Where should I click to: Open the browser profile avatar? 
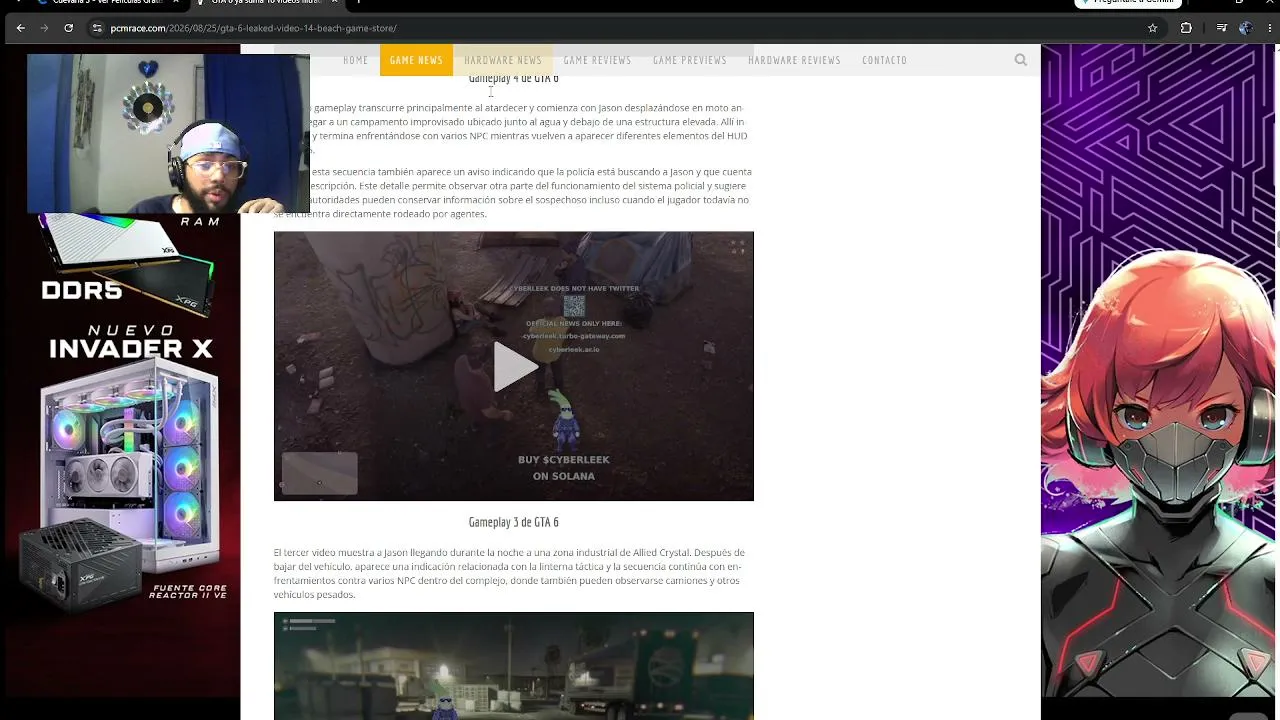(1245, 28)
